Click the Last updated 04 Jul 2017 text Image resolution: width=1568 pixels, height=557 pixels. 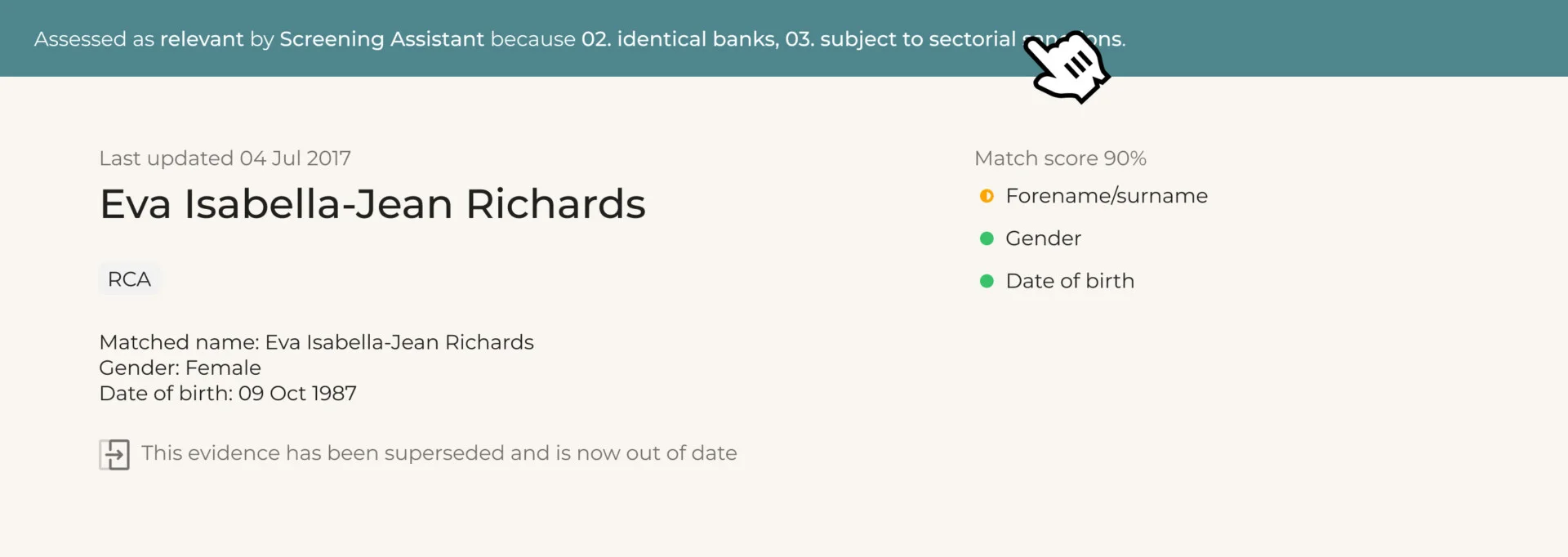pos(225,158)
